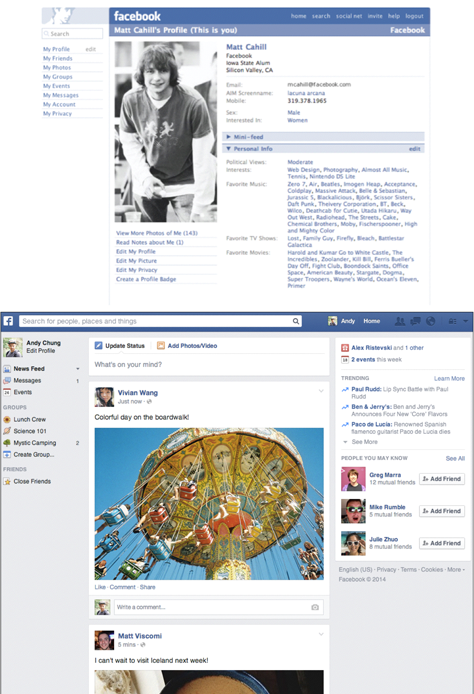Add Greg Marra as friend
Viewport: 474px width, 694px height.
[x=442, y=479]
